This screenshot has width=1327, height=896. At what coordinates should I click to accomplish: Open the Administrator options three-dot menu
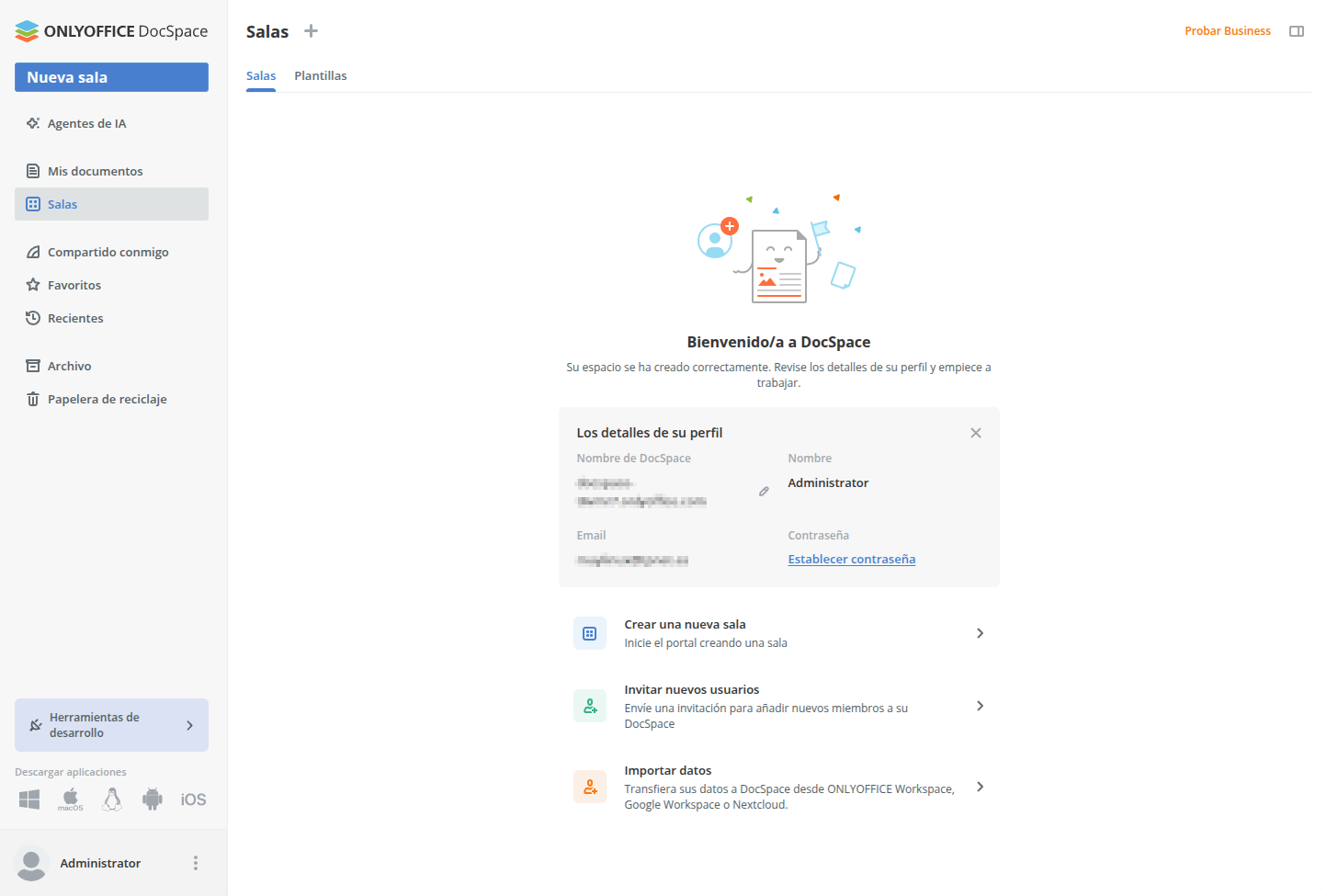[x=196, y=863]
